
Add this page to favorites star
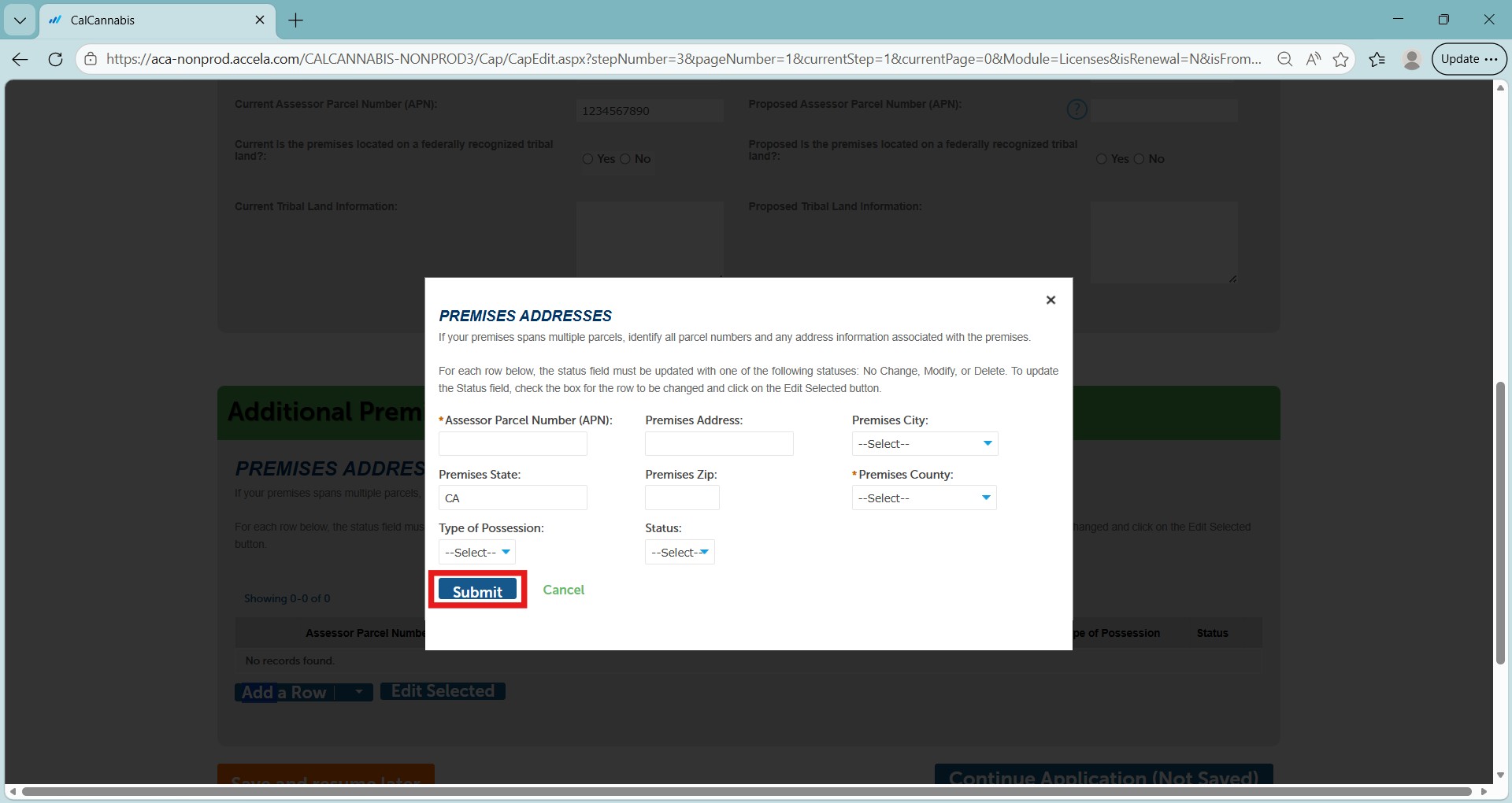(1341, 59)
